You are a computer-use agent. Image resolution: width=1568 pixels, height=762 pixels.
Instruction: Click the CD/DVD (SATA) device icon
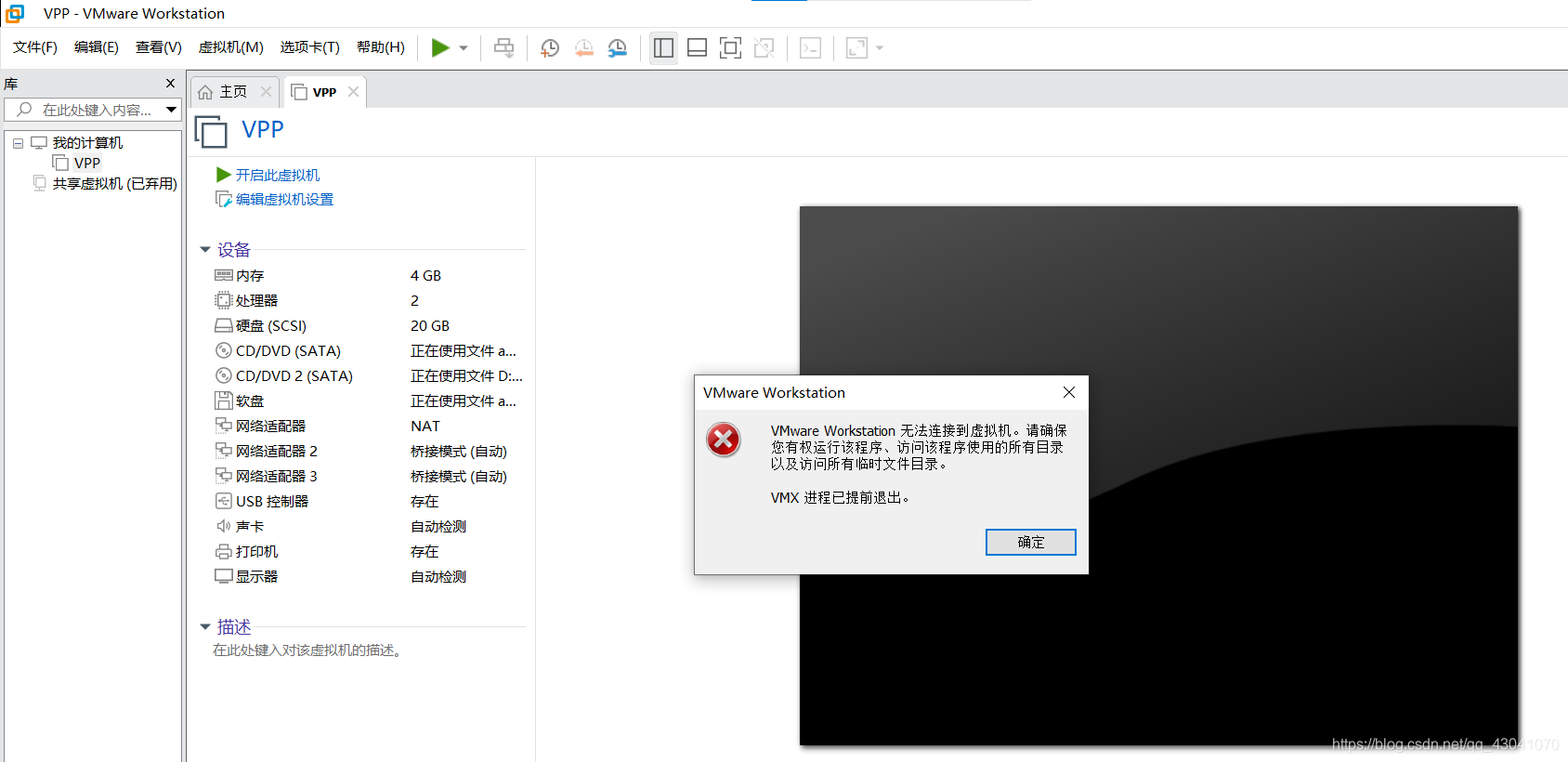224,350
